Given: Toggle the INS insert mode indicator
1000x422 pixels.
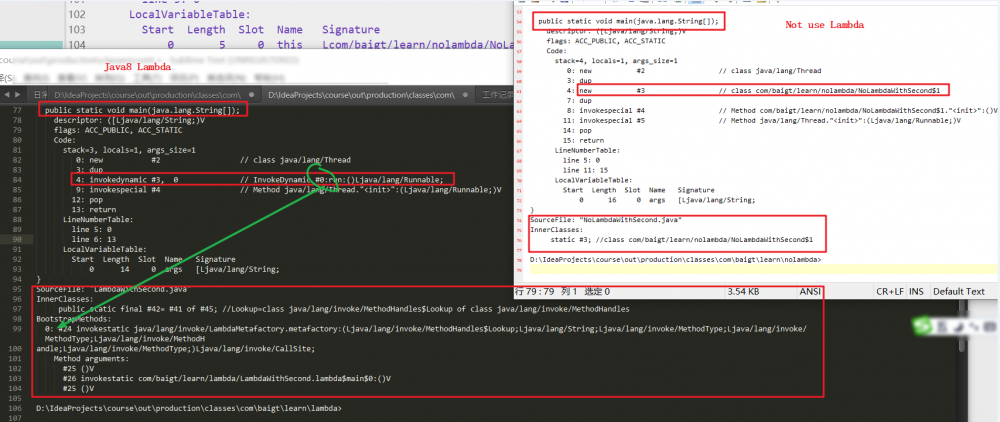Looking at the screenshot, I should point(916,291).
